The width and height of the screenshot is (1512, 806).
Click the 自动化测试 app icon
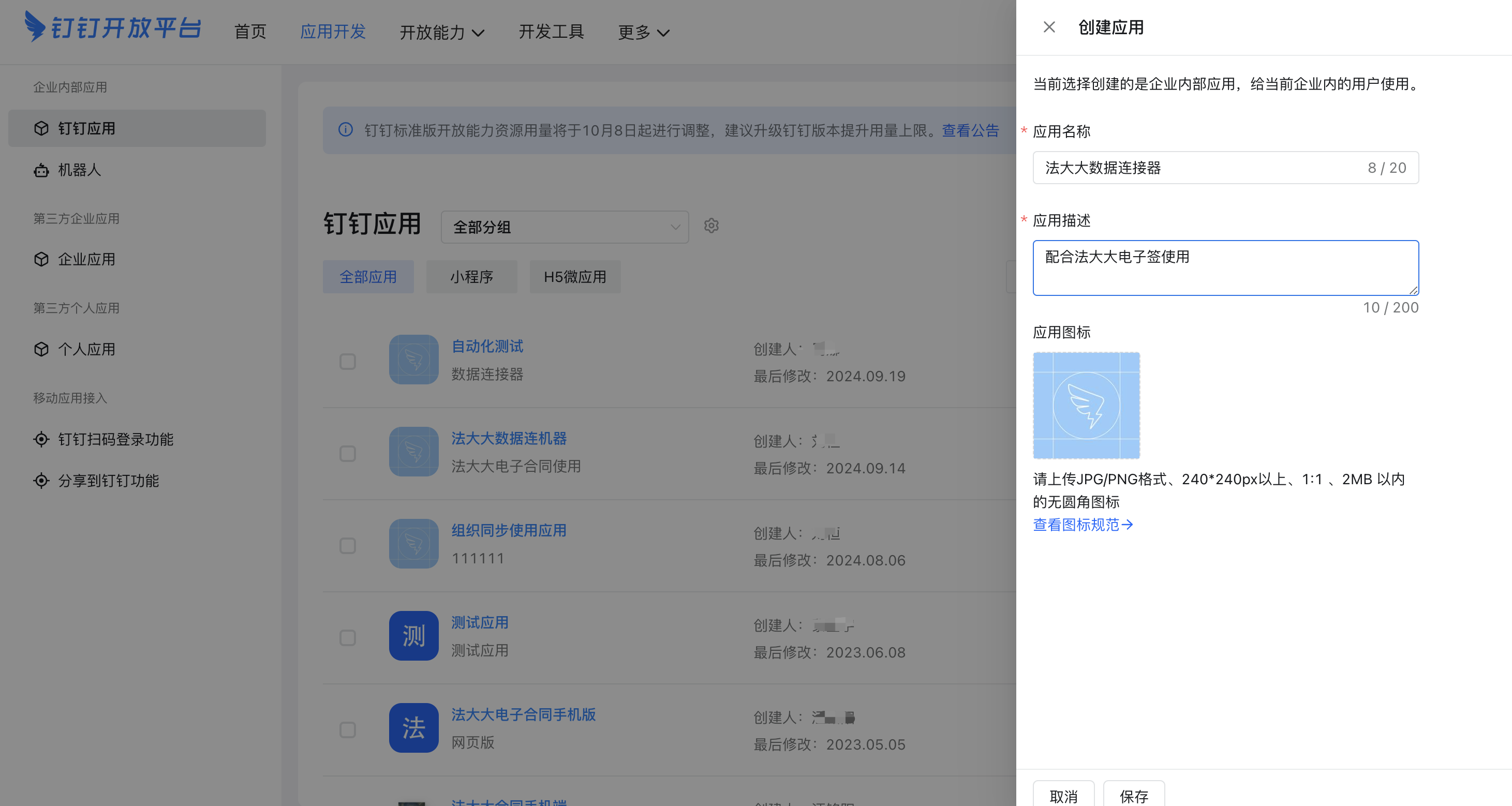click(x=414, y=360)
